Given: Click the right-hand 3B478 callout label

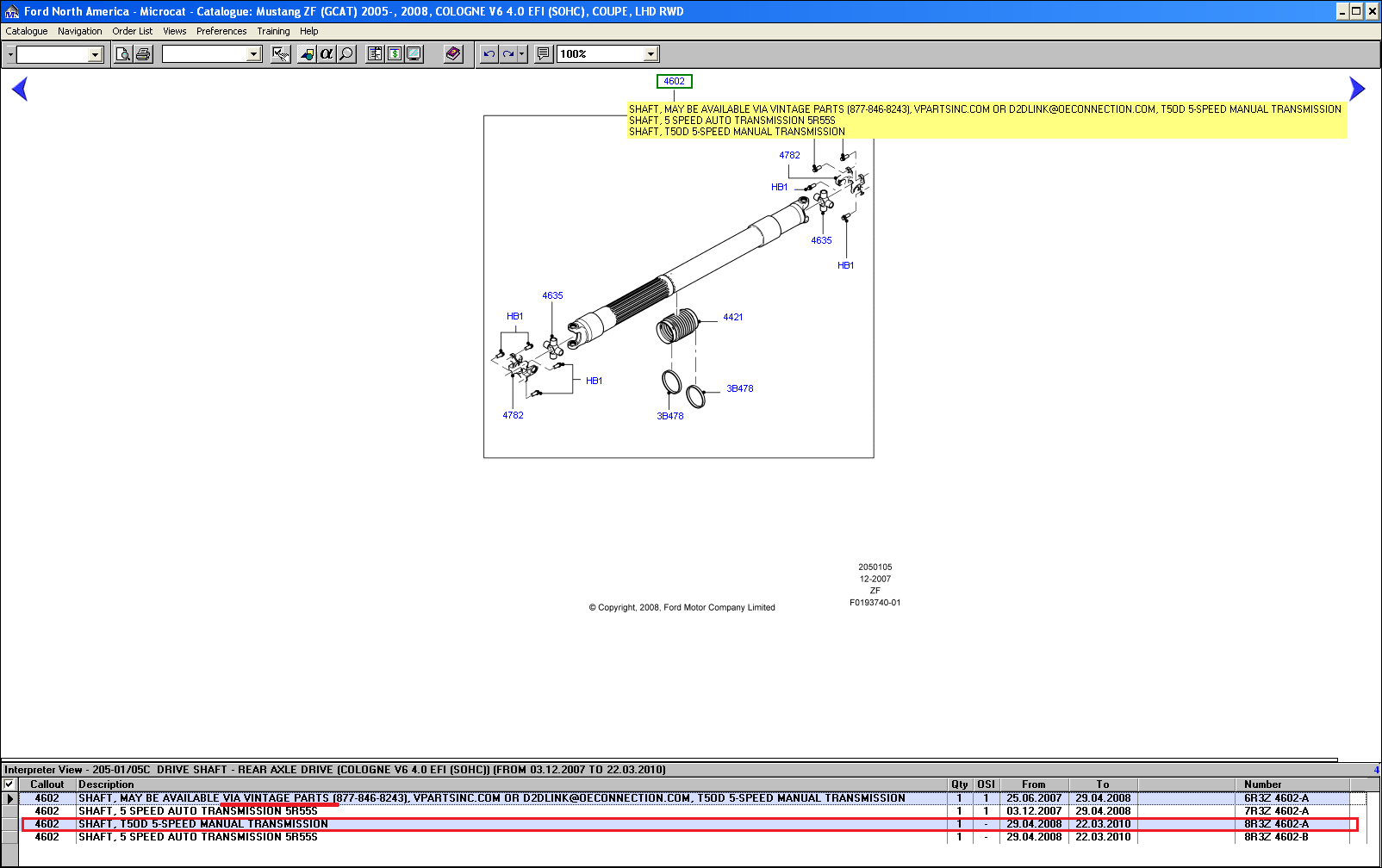Looking at the screenshot, I should (x=740, y=388).
